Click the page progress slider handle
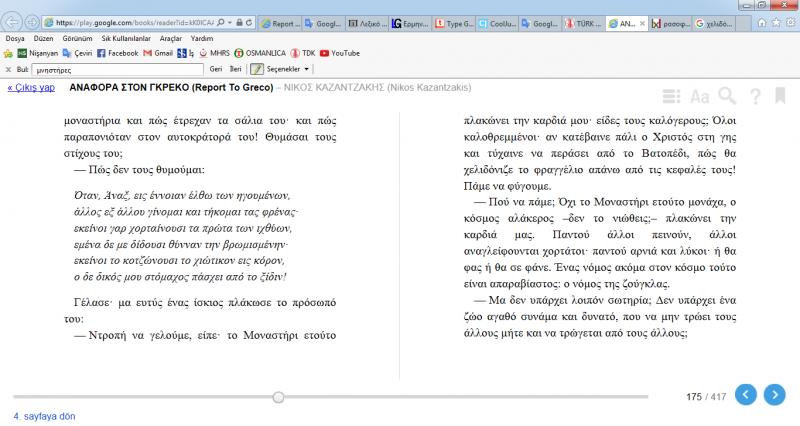The image size is (800, 426). [278, 397]
